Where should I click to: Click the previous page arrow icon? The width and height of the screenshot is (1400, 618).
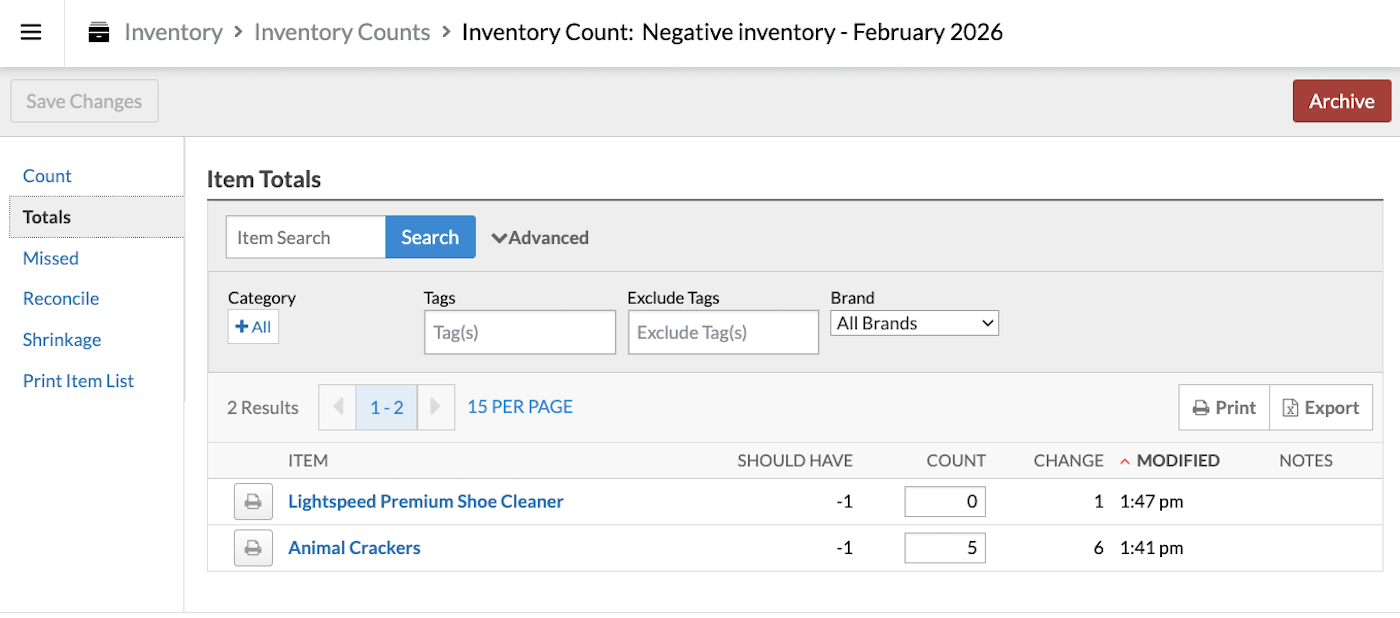337,407
